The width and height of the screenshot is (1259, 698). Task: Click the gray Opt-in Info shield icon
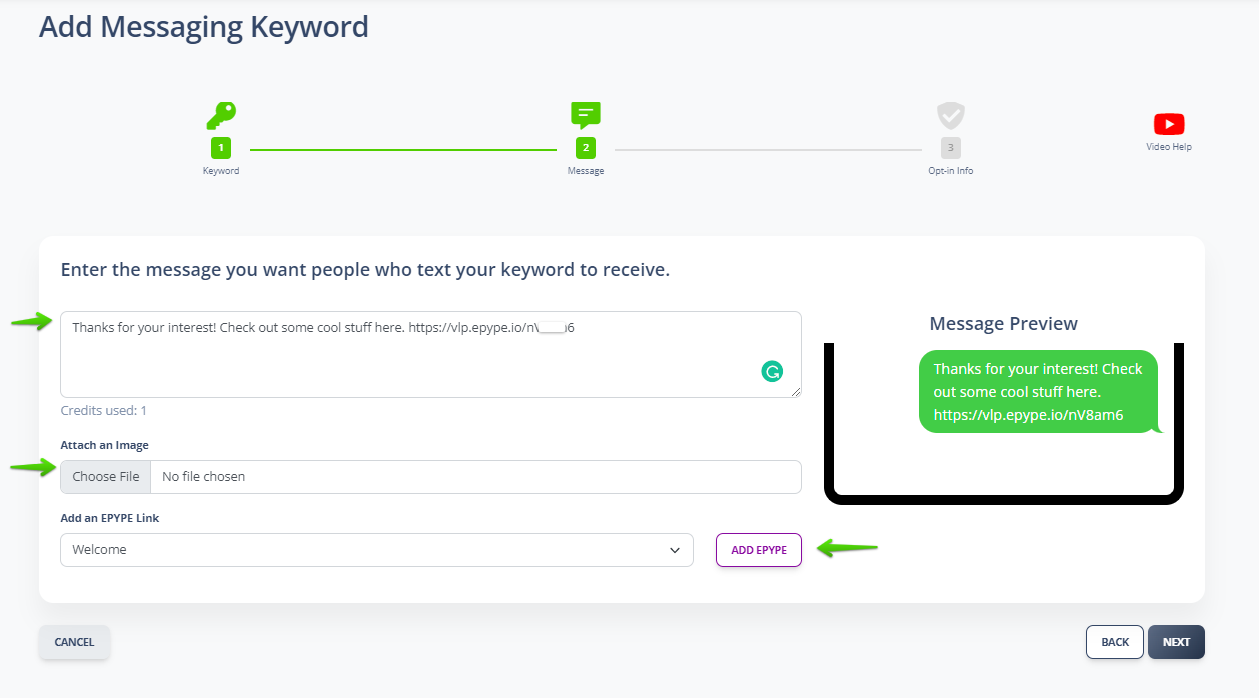(x=951, y=115)
